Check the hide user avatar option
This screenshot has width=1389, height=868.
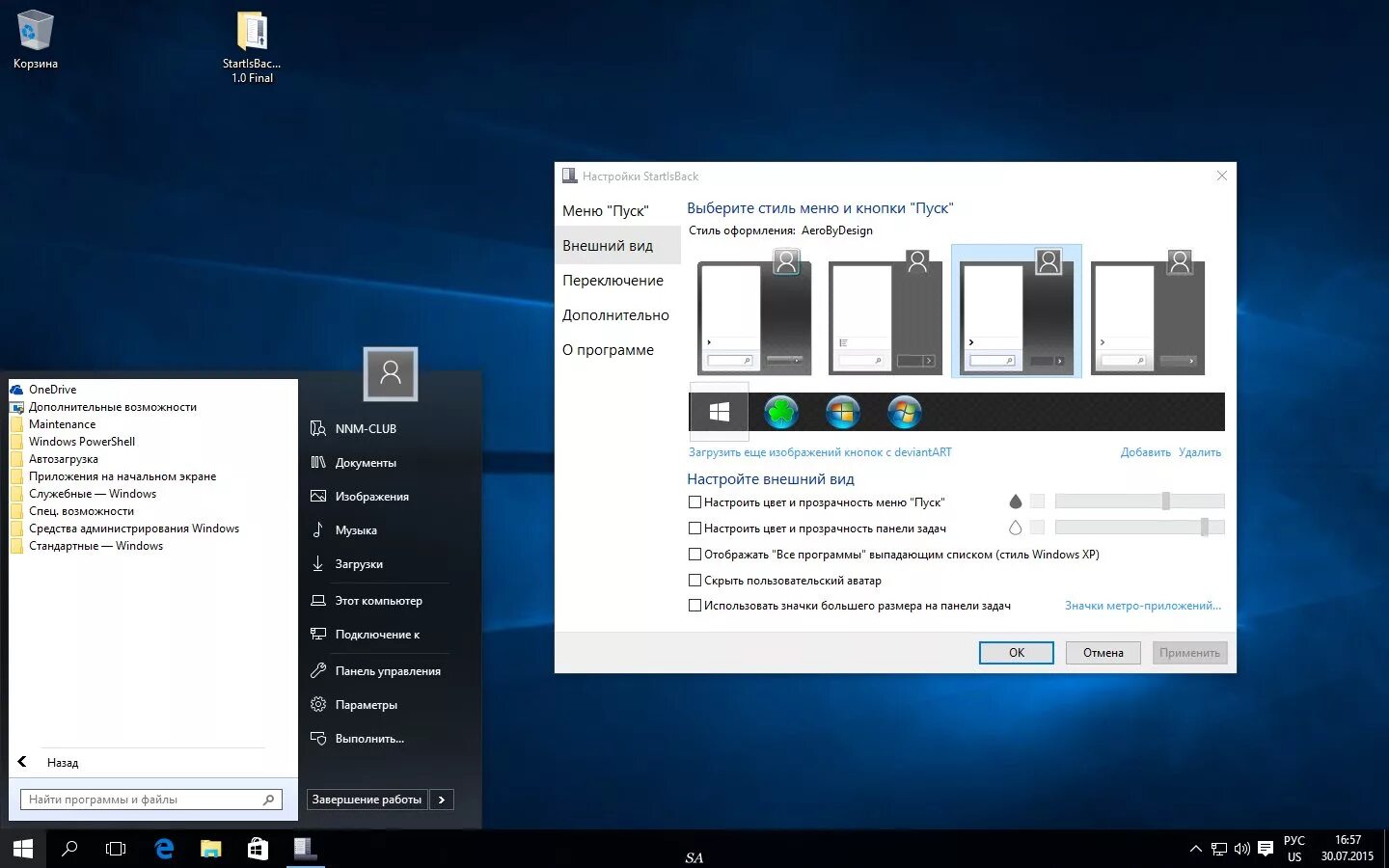tap(694, 581)
